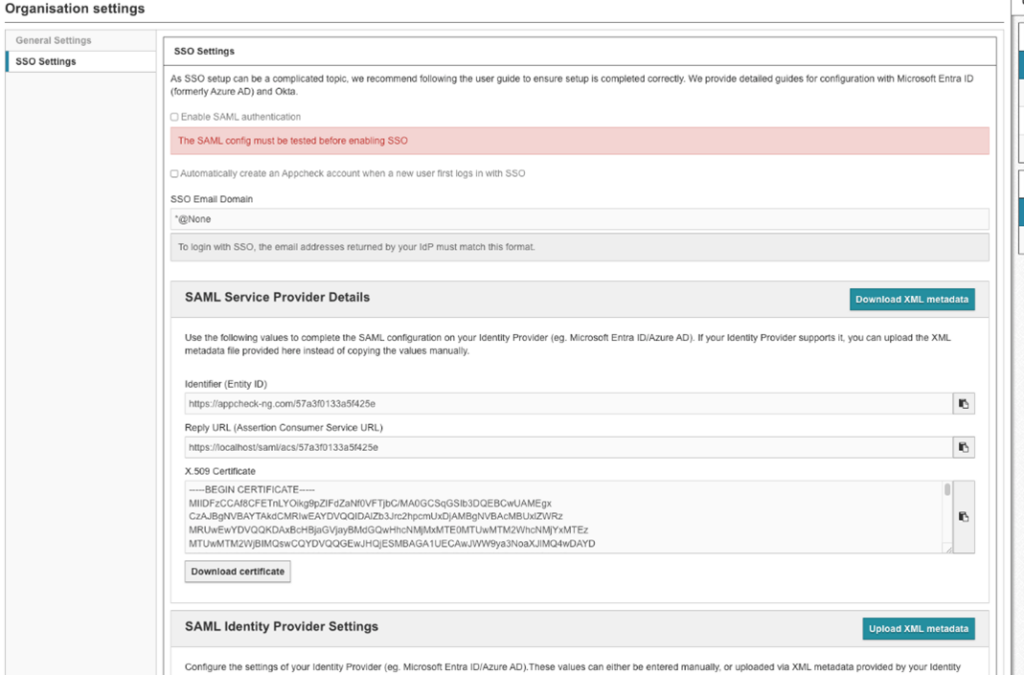
Task: Click the certificate box scrollbar up arrow
Action: (947, 485)
